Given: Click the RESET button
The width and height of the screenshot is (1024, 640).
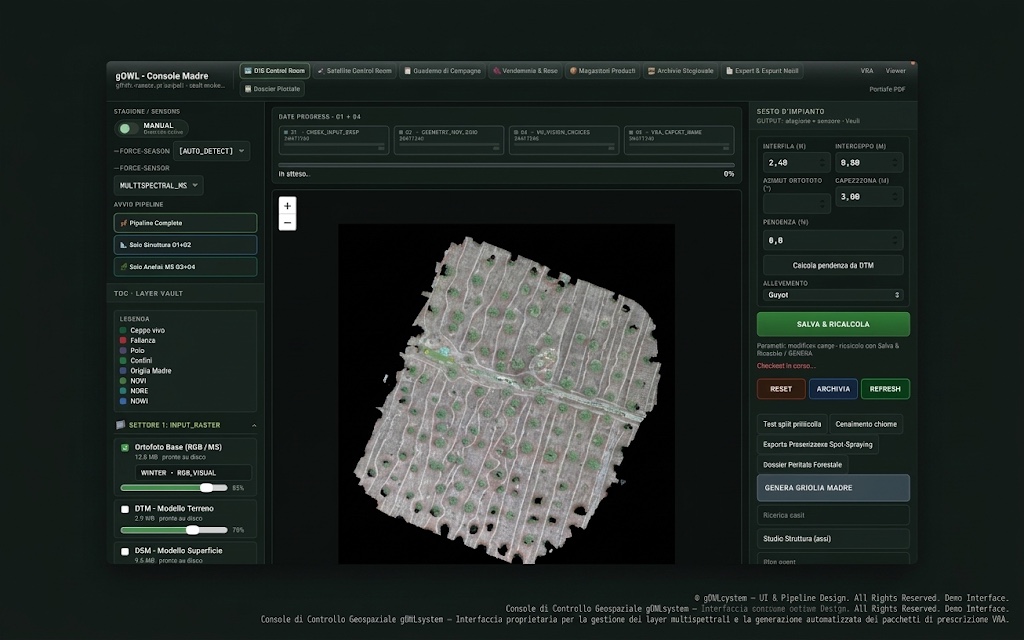Looking at the screenshot, I should (x=781, y=389).
